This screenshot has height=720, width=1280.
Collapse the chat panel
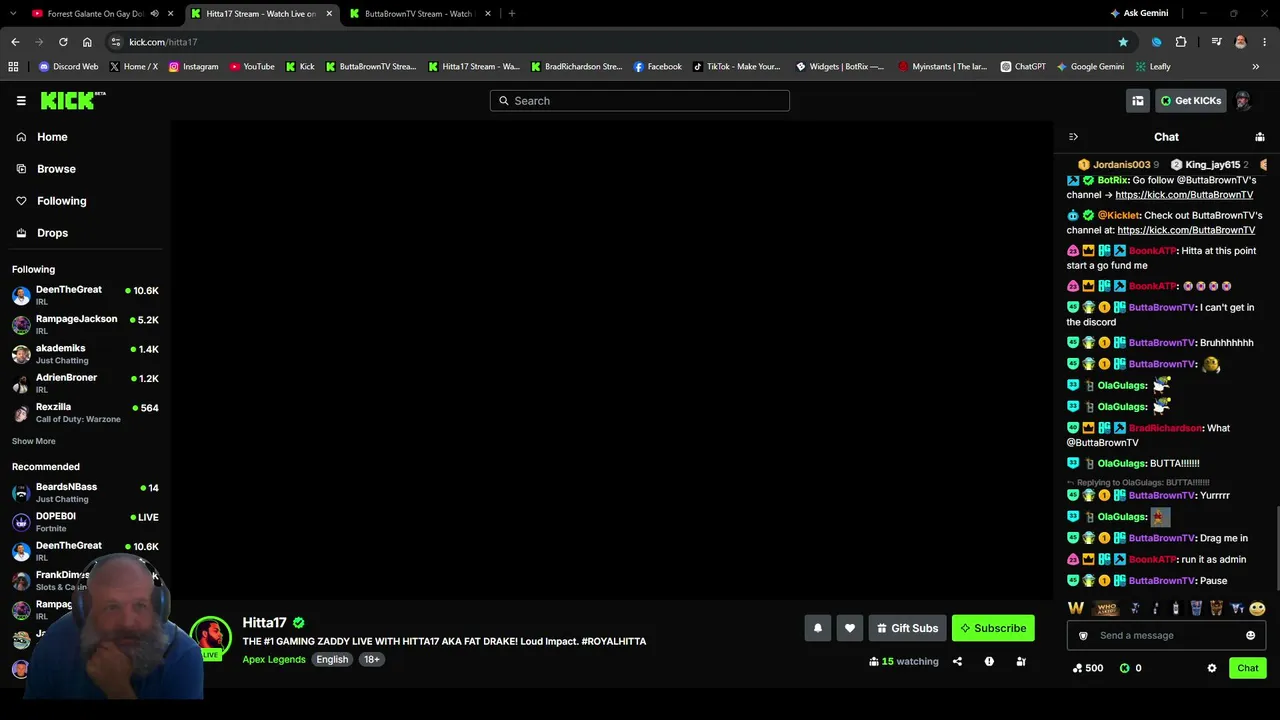click(1073, 137)
